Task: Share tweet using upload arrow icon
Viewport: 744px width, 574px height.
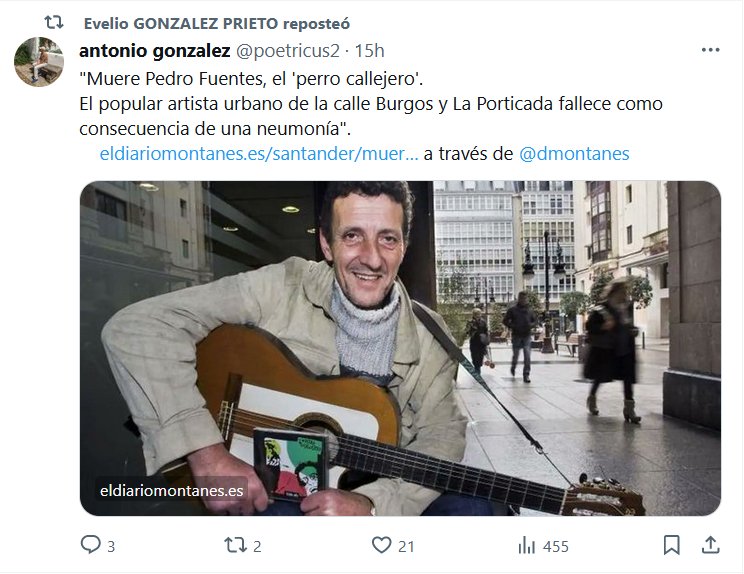Action: (x=710, y=545)
